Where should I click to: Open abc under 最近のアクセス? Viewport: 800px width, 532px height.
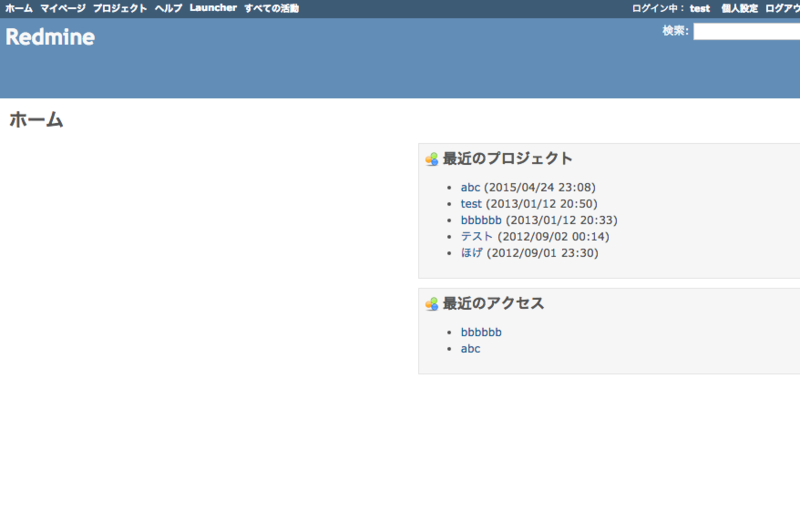pyautogui.click(x=470, y=348)
